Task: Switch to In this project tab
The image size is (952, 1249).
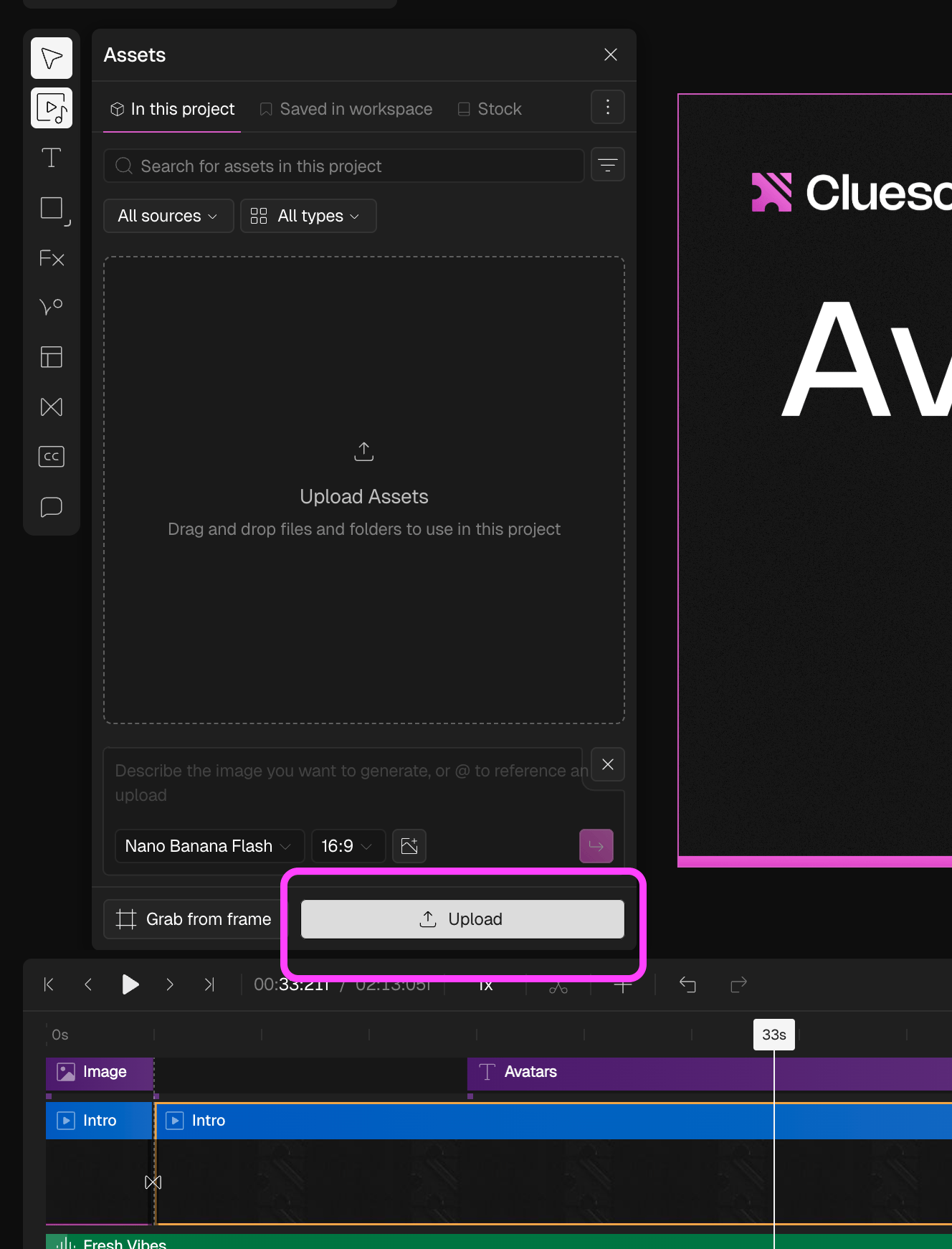Action: pyautogui.click(x=172, y=109)
